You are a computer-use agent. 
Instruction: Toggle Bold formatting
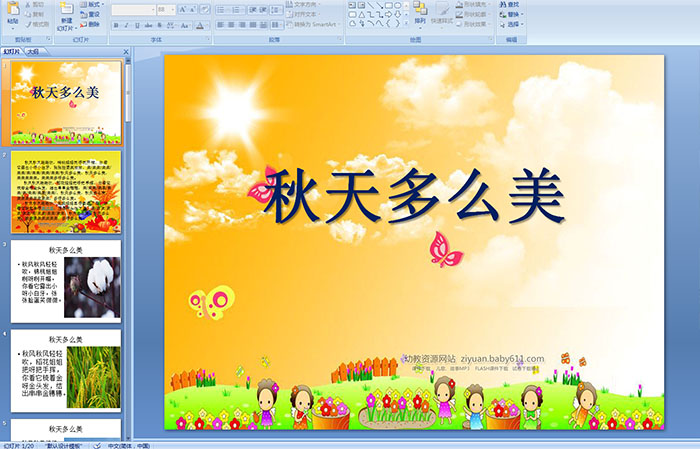(x=116, y=25)
